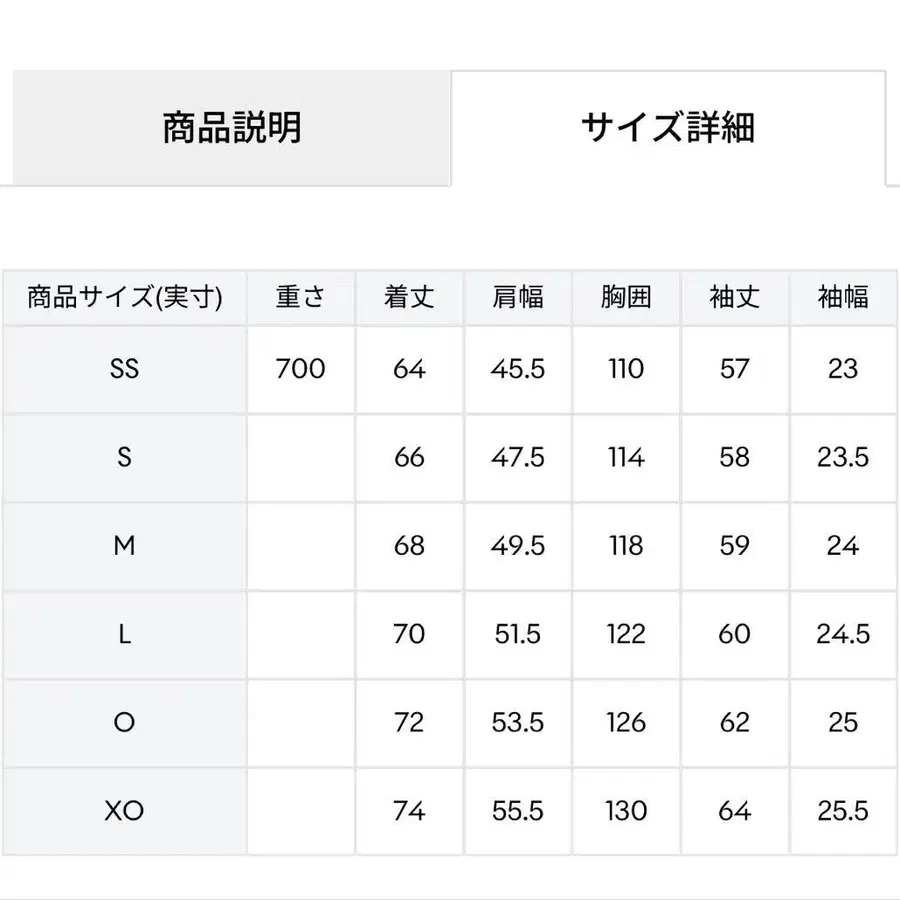
Task: Click the 重さ column header
Action: click(301, 297)
